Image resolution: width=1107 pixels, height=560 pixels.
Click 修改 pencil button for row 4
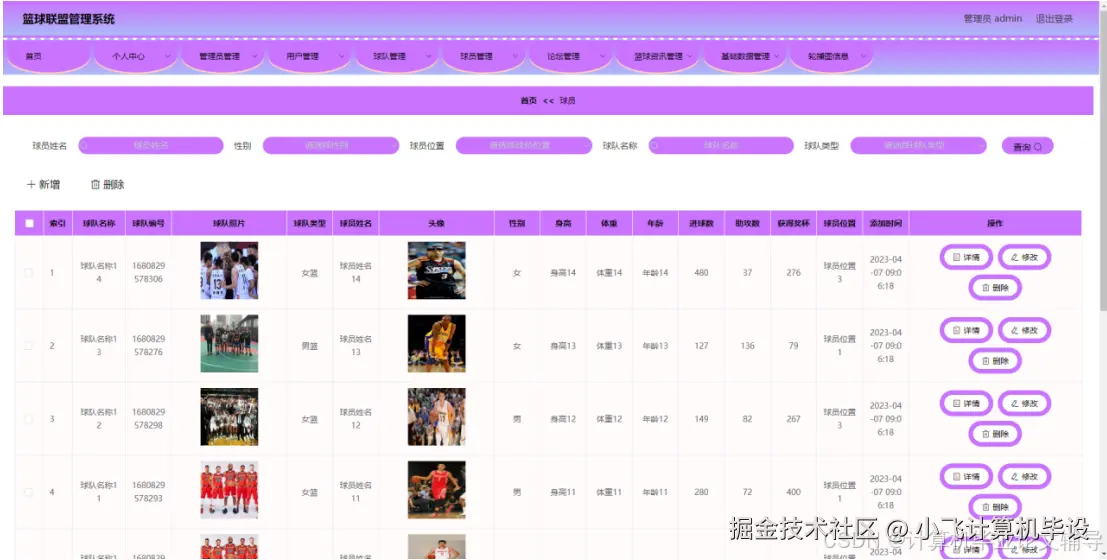point(1024,476)
